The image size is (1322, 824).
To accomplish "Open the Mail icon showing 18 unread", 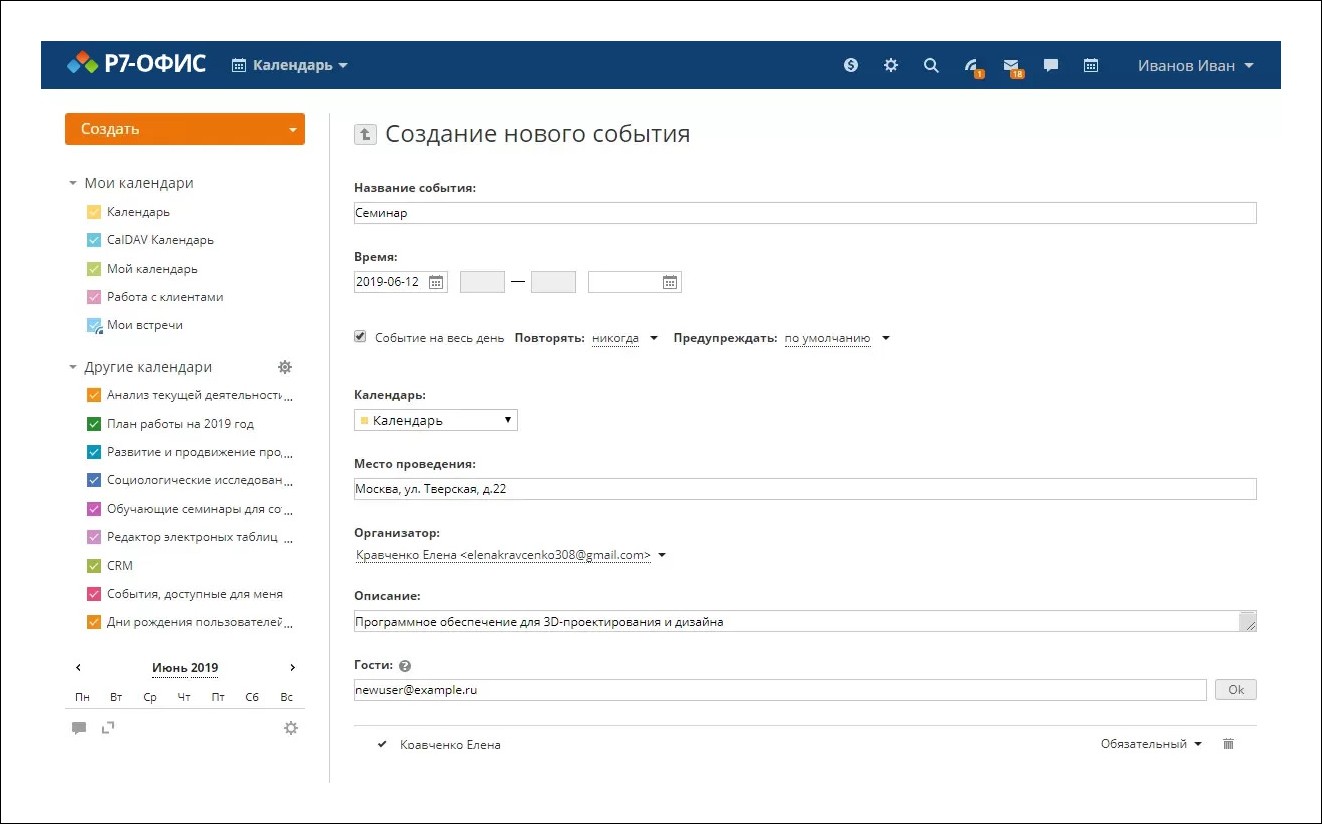I will click(1012, 64).
